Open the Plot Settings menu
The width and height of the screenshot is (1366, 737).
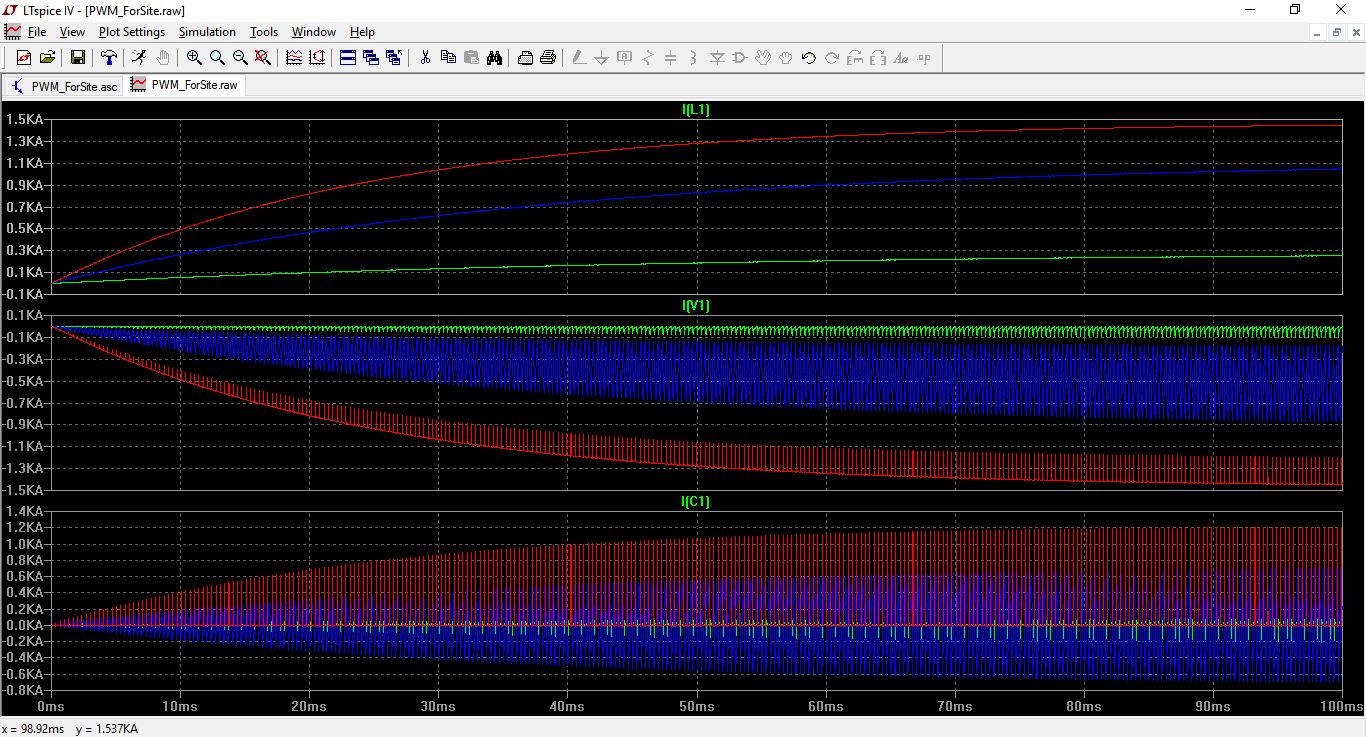point(131,32)
